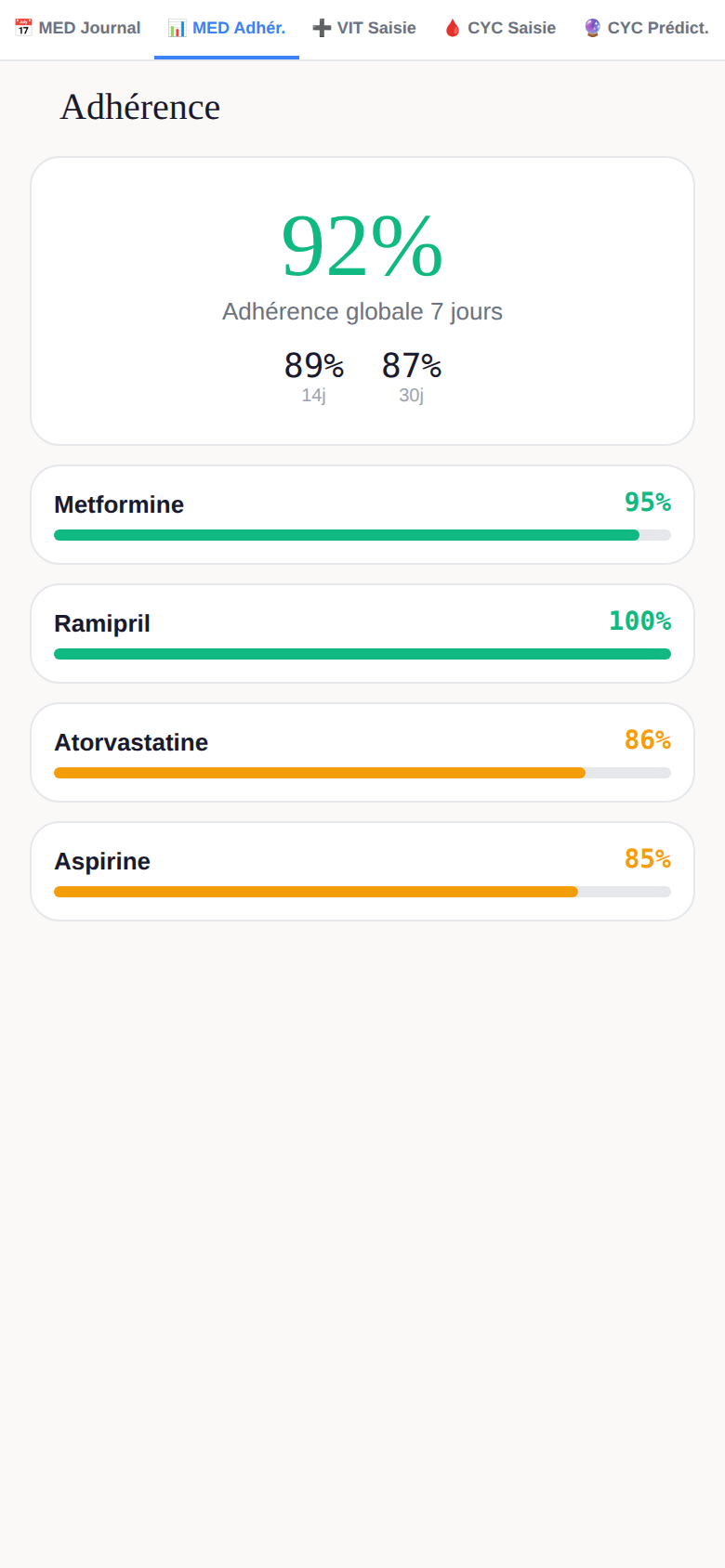725x1568 pixels.
Task: Click the bar chart icon on MED Adhér. tab
Action: [x=177, y=28]
